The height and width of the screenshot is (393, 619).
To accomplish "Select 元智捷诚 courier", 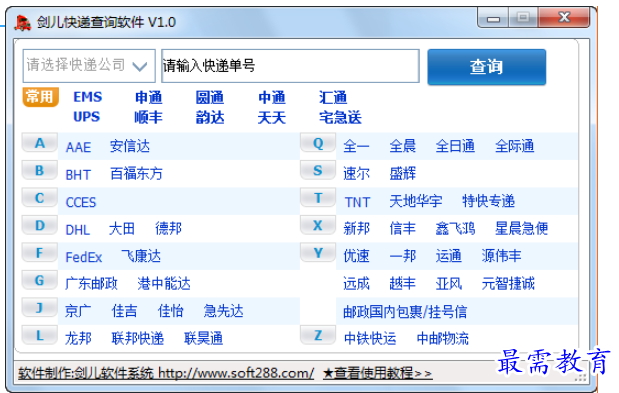I will [508, 284].
